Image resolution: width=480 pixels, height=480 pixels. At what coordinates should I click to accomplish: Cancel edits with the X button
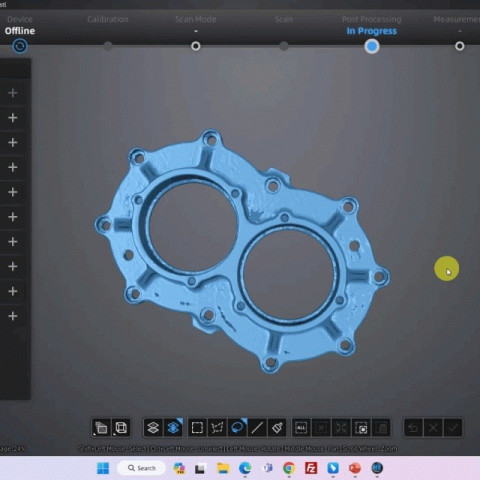pos(433,427)
